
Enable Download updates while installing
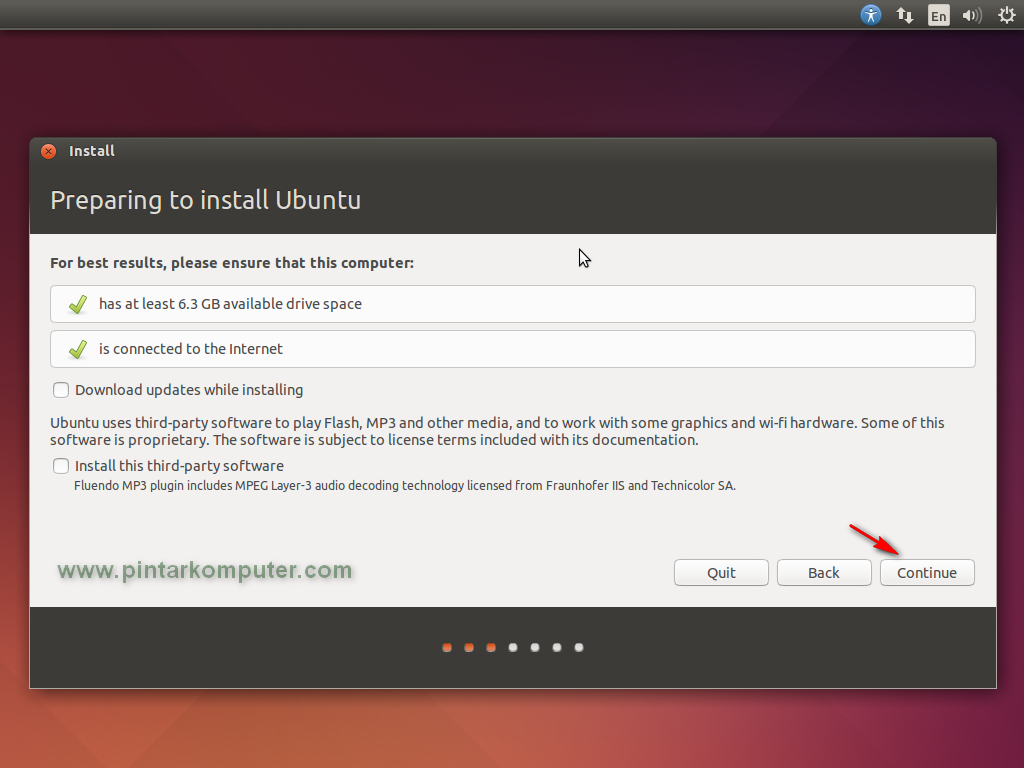[x=61, y=390]
